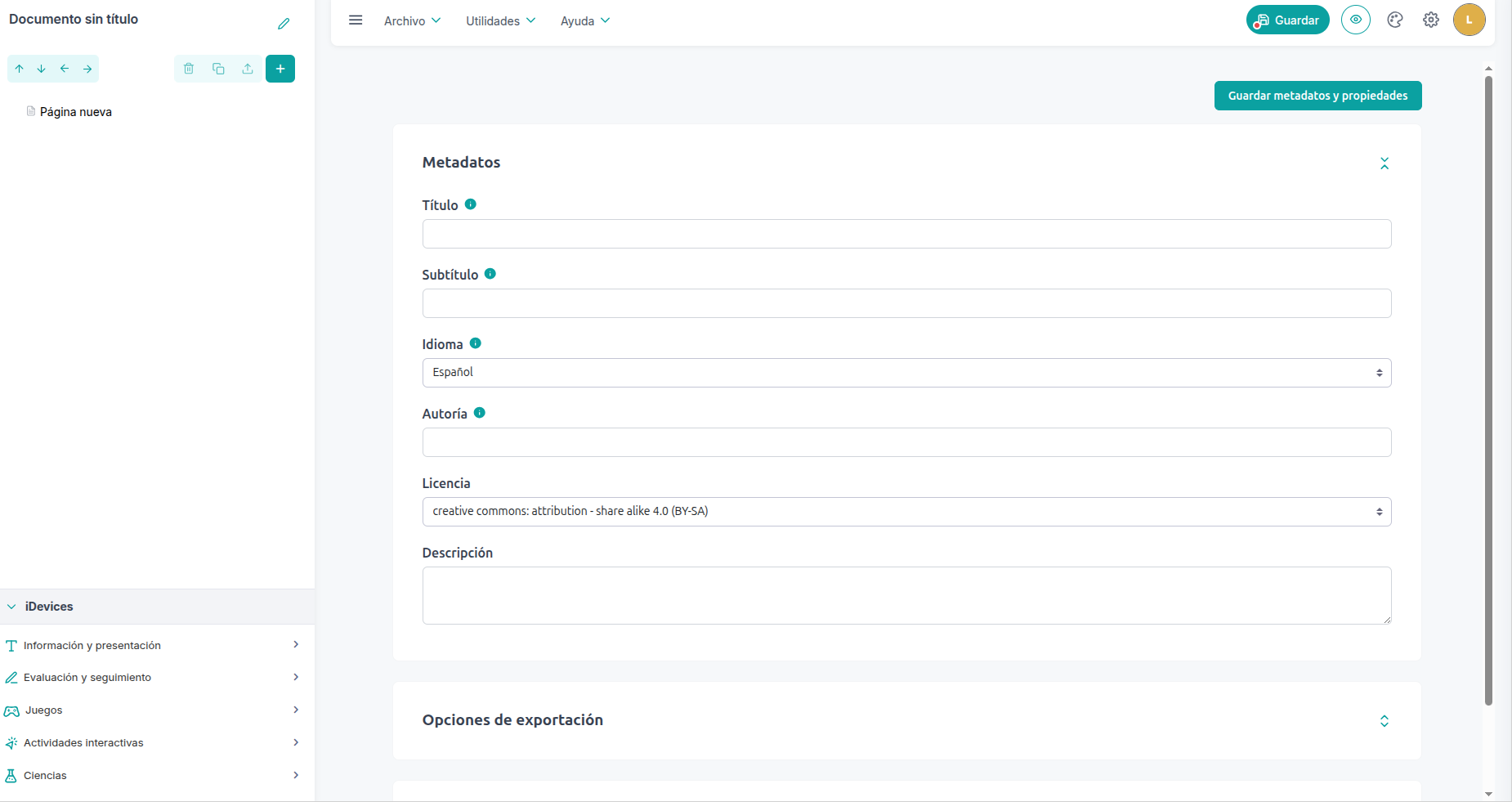Open the Utilidades menu
This screenshot has width=1512, height=802.
pyautogui.click(x=500, y=20)
